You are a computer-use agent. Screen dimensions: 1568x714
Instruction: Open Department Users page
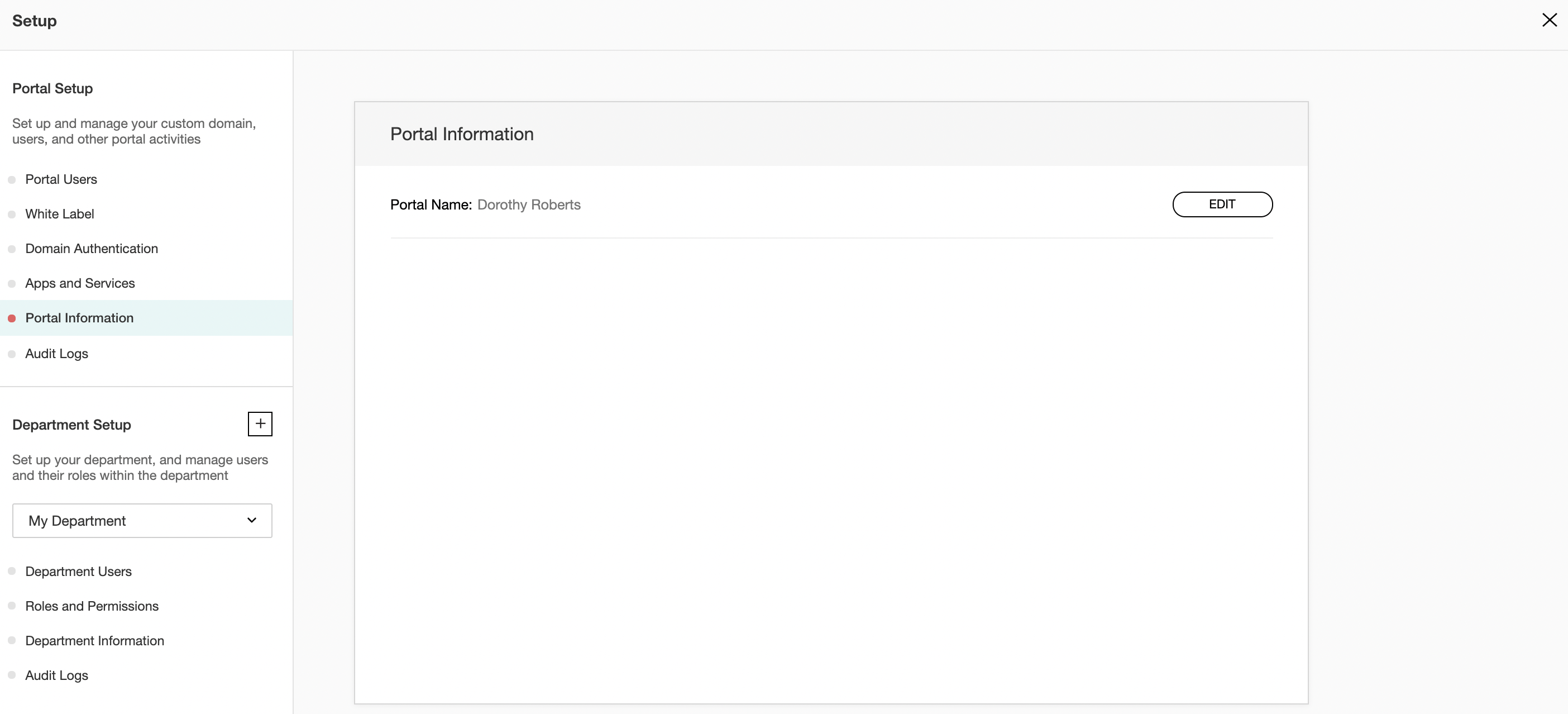click(79, 572)
